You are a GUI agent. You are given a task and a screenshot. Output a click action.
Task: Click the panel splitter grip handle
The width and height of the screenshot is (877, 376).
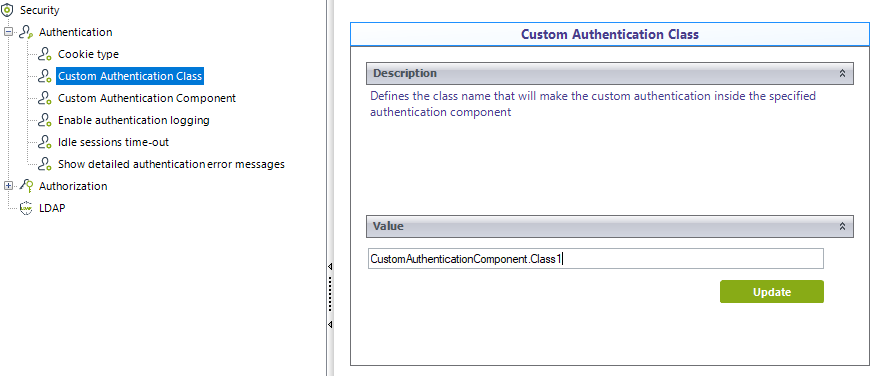tap(330, 293)
